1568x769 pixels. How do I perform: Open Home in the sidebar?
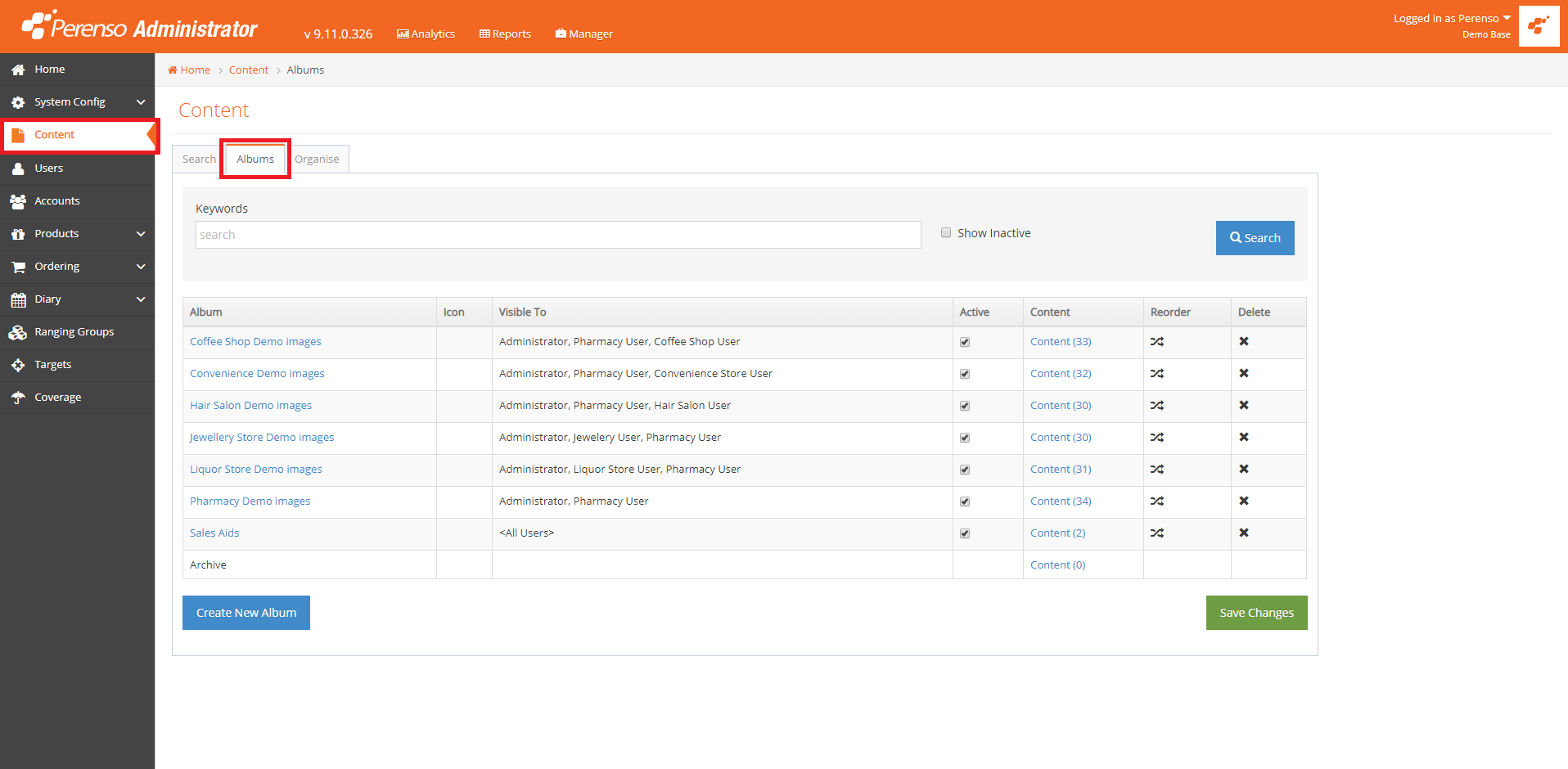(x=77, y=70)
